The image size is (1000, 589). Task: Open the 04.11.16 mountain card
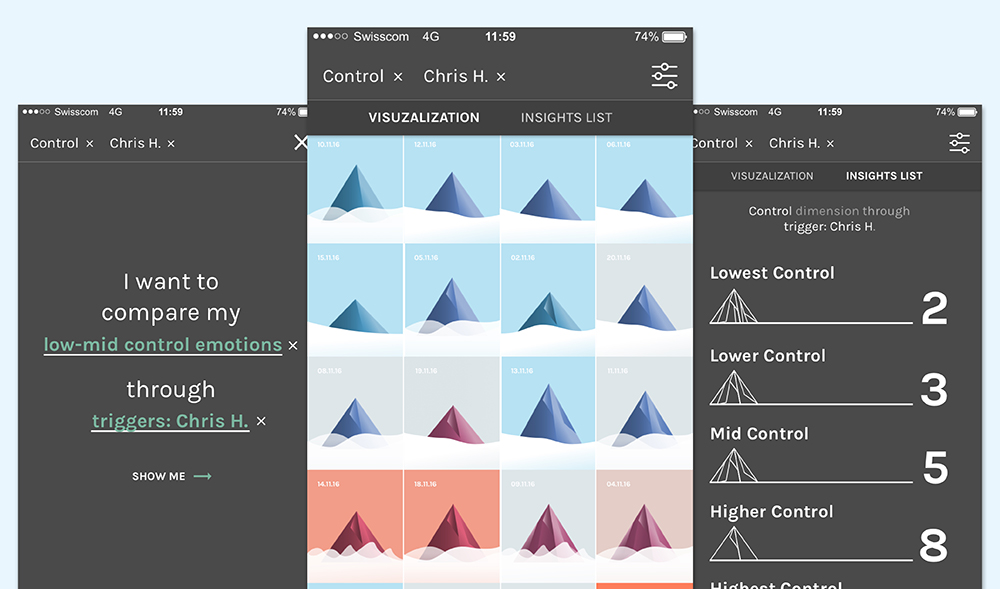coord(645,526)
